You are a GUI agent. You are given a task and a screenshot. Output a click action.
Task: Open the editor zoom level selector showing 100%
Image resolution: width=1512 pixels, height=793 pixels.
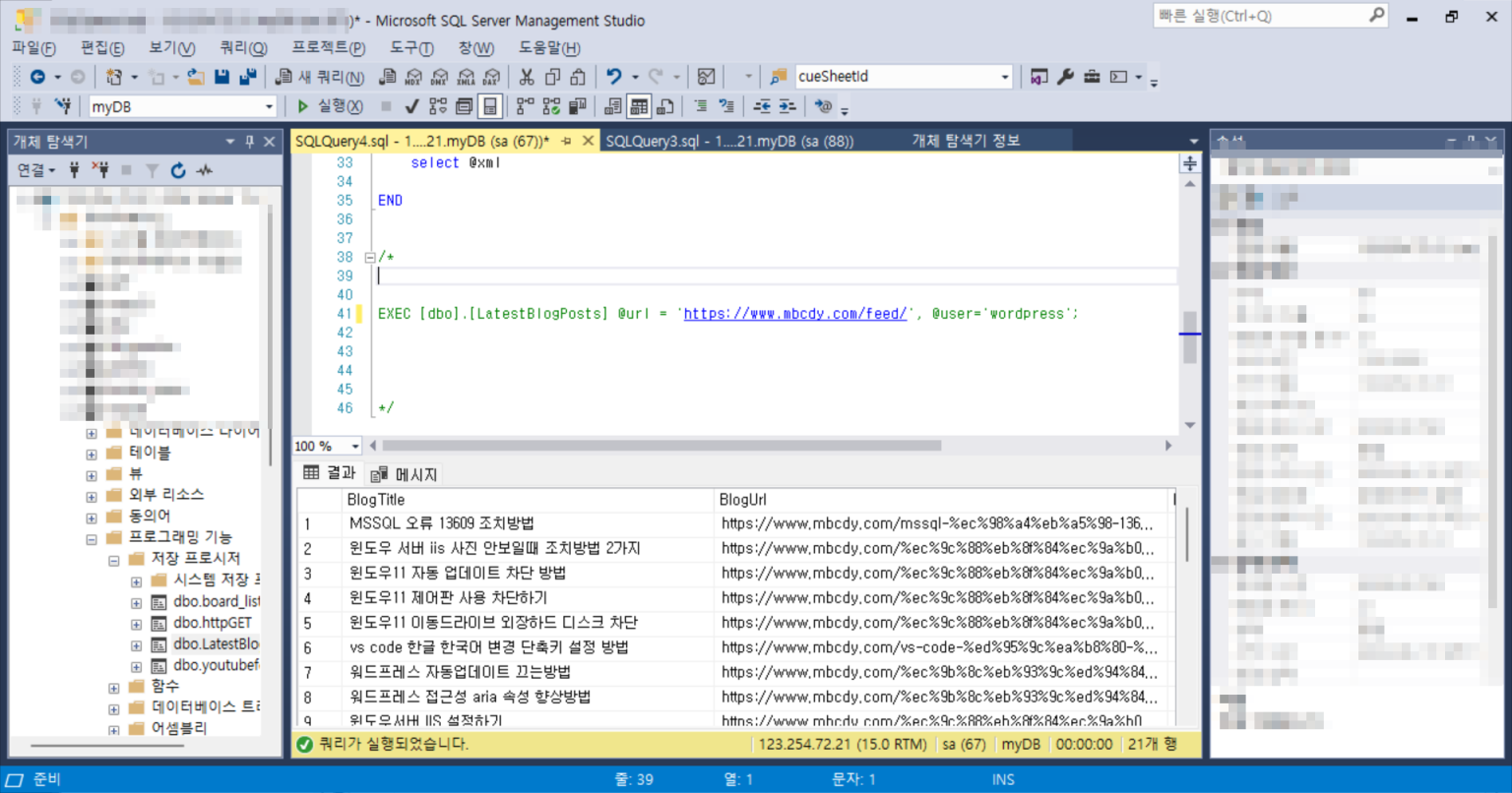click(325, 446)
